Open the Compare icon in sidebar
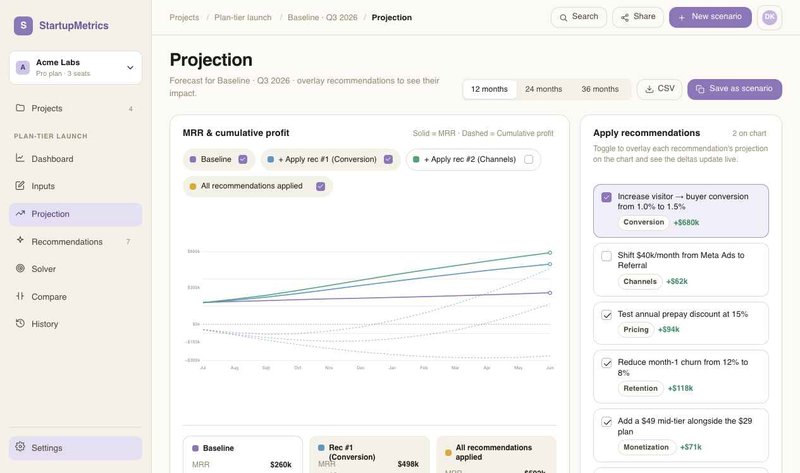The height and width of the screenshot is (473, 800). pyautogui.click(x=20, y=296)
